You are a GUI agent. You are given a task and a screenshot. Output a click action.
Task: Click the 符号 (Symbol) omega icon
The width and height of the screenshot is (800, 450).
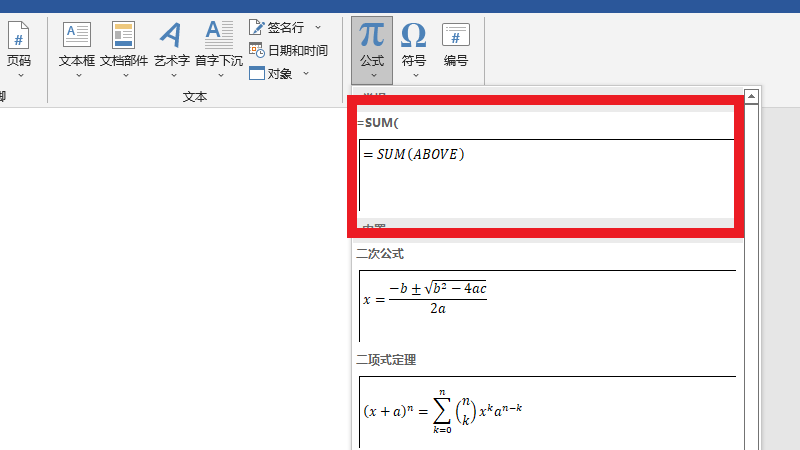[x=413, y=36]
